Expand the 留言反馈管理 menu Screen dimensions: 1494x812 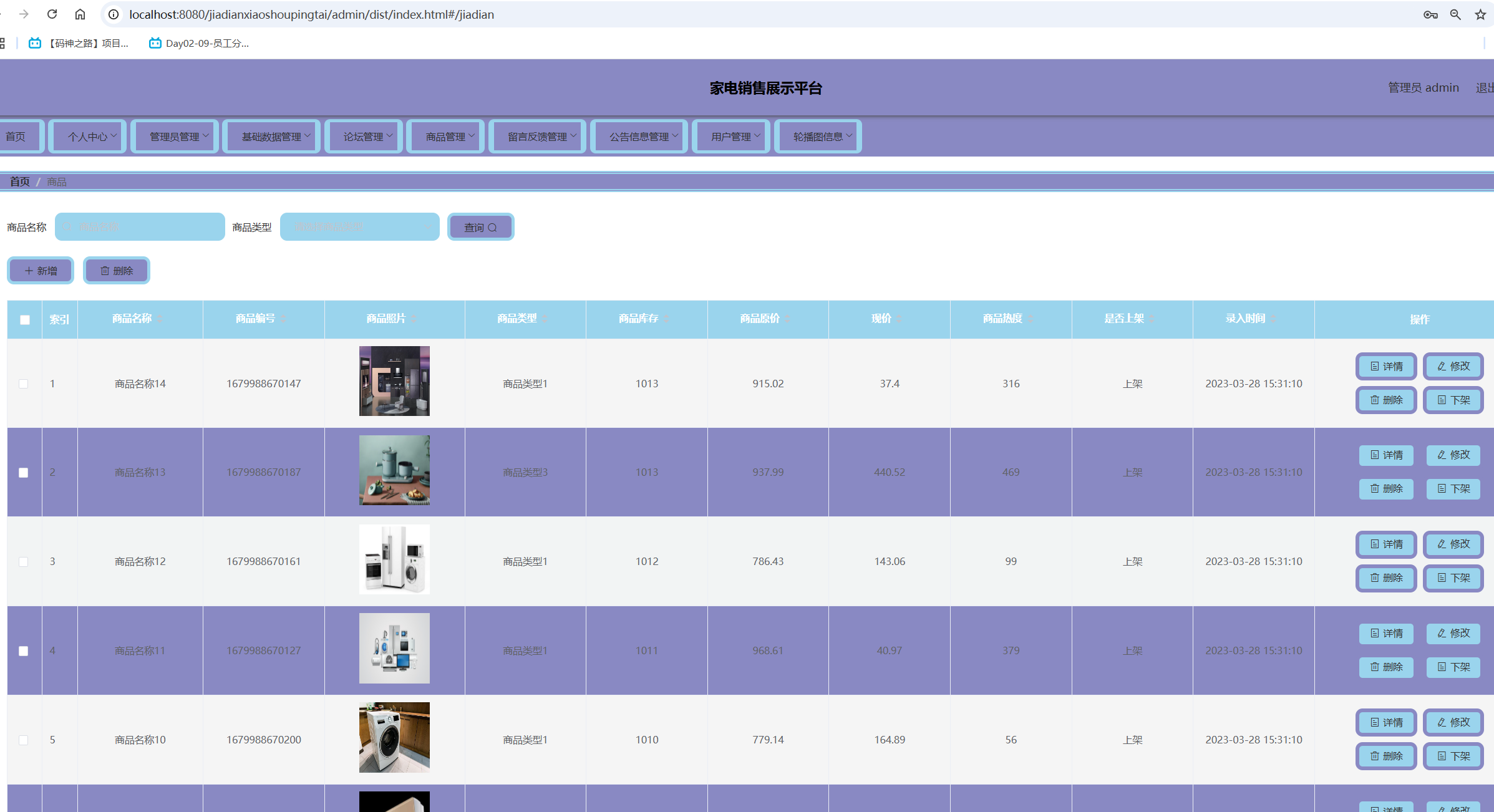point(538,137)
